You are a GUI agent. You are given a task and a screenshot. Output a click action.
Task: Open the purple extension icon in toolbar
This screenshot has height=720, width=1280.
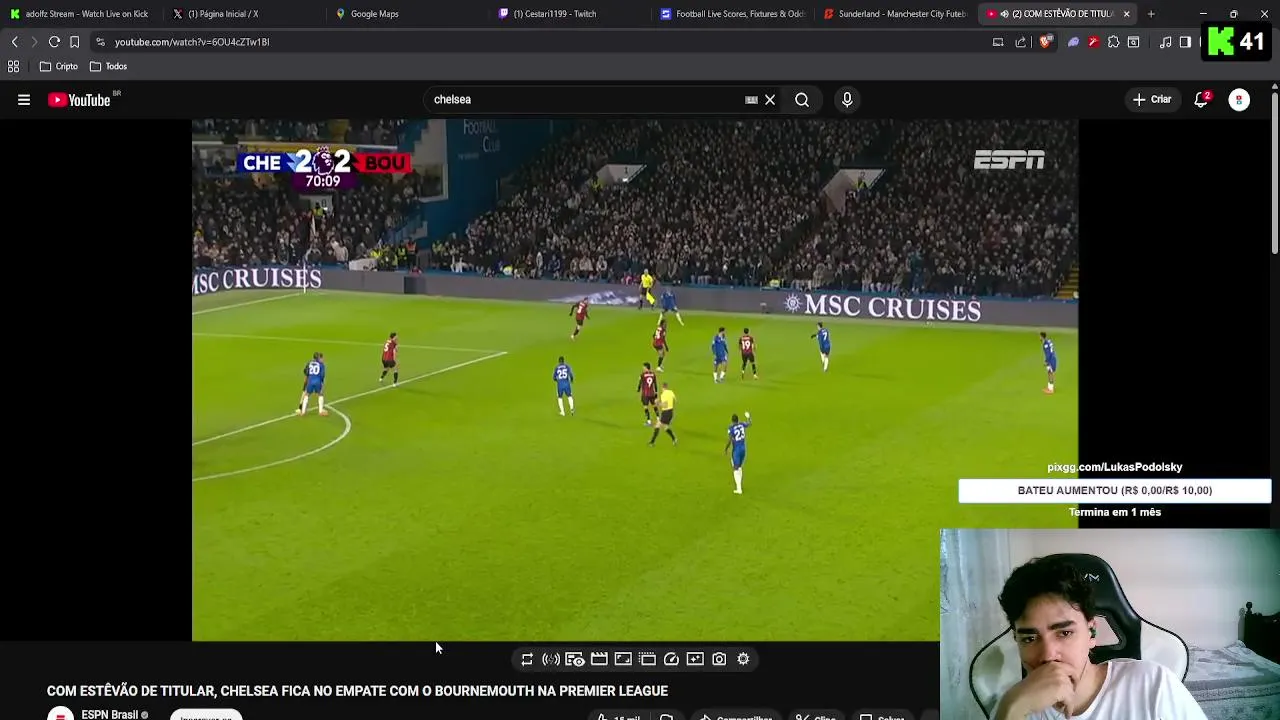coord(1073,42)
